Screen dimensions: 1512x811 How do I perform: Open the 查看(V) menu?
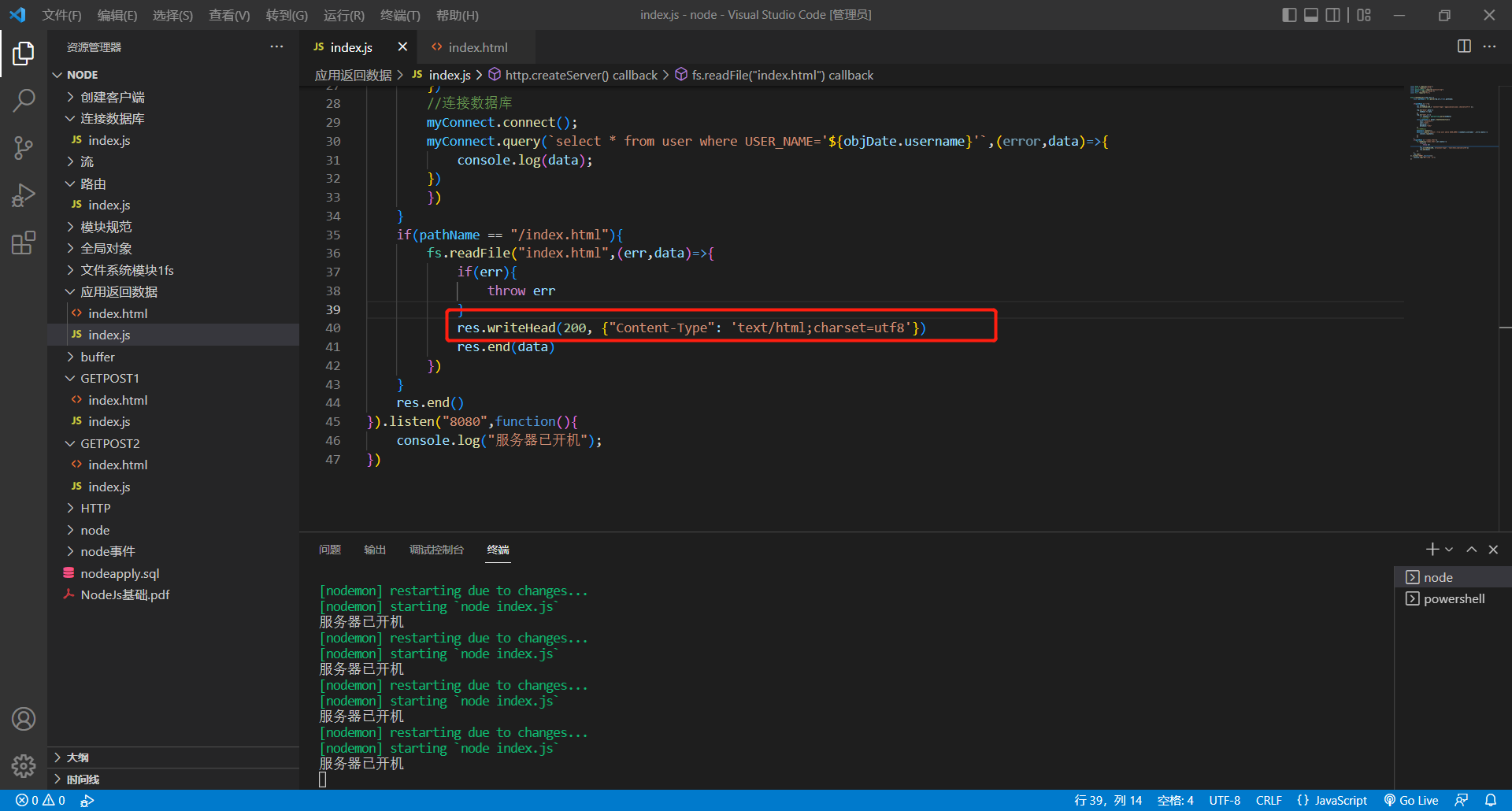(229, 15)
